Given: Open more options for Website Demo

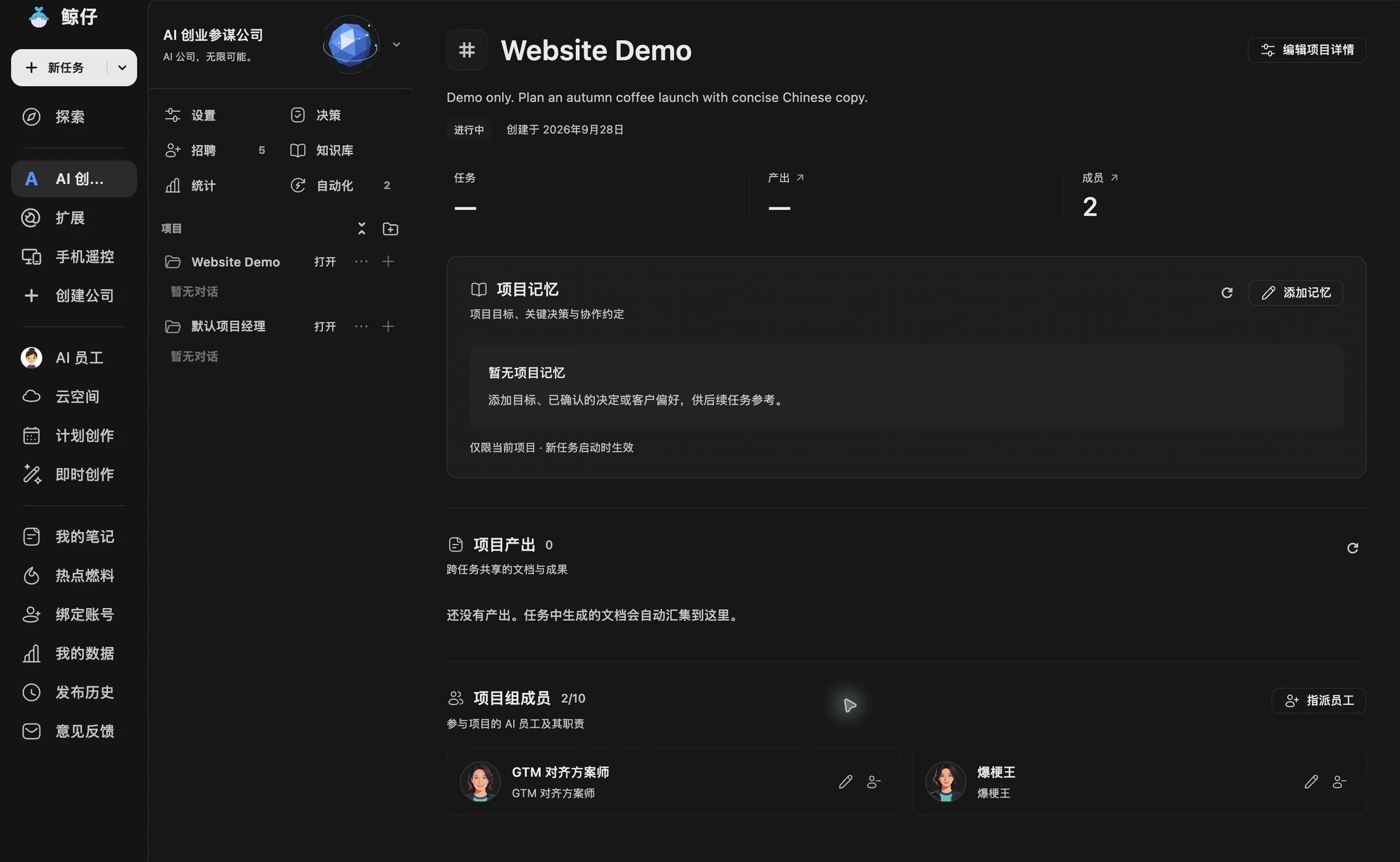Looking at the screenshot, I should click(361, 262).
